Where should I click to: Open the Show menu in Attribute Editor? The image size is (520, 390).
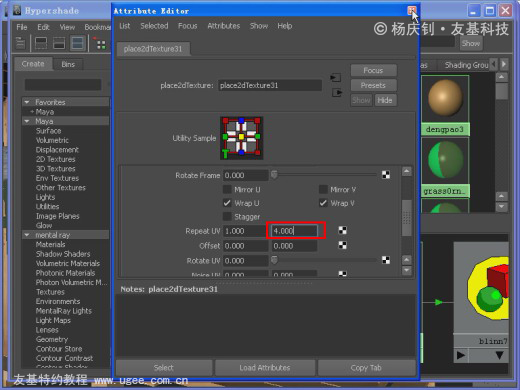[x=259, y=26]
